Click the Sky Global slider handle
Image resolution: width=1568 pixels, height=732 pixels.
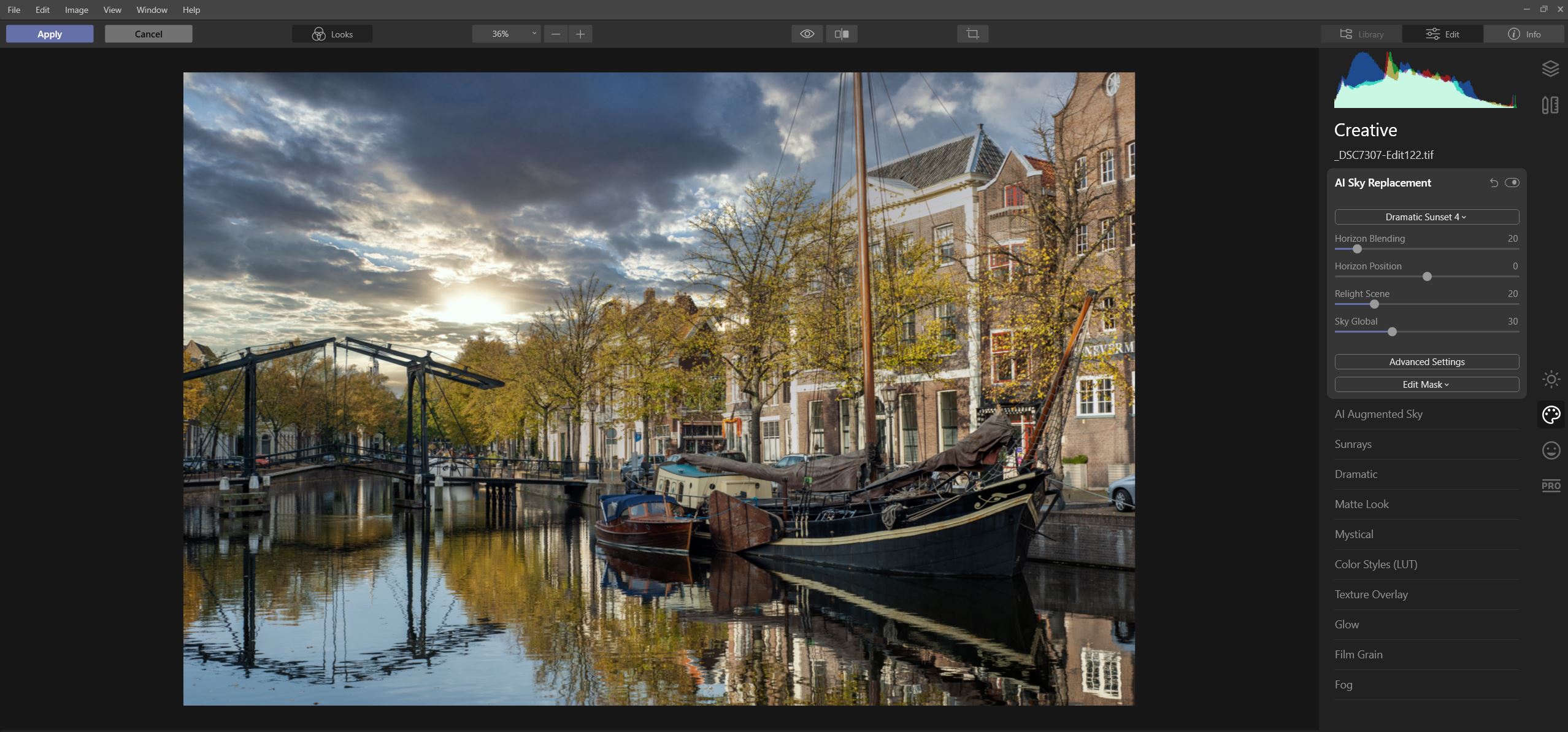(1392, 332)
